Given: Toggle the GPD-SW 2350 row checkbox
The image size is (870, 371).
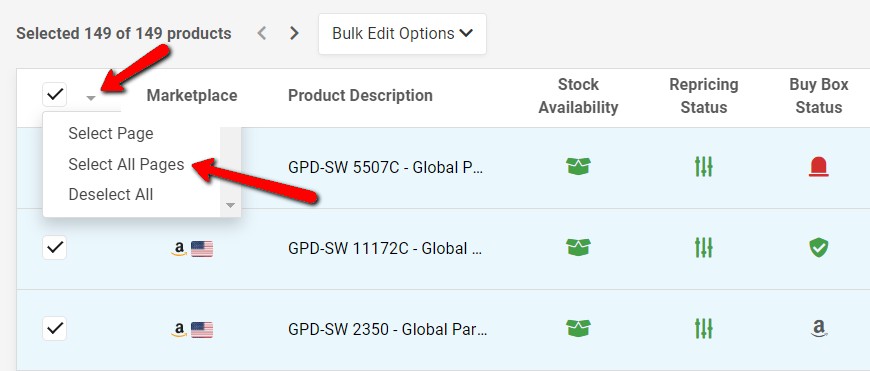Looking at the screenshot, I should (x=54, y=329).
